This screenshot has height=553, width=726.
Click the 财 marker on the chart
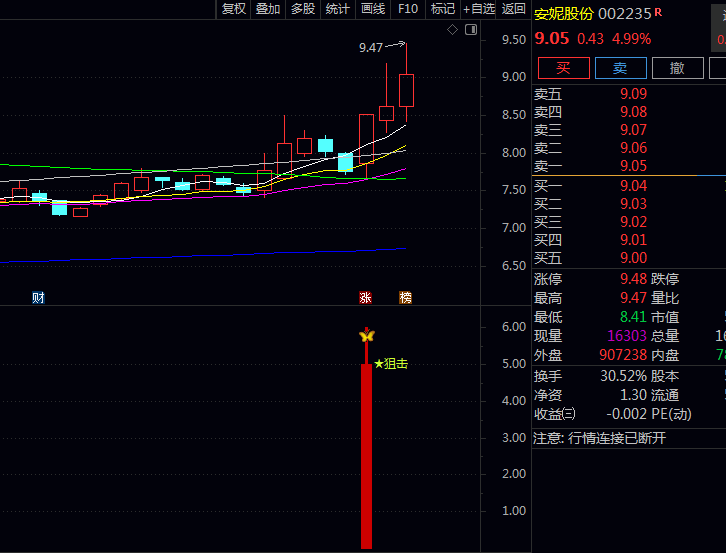point(38,297)
